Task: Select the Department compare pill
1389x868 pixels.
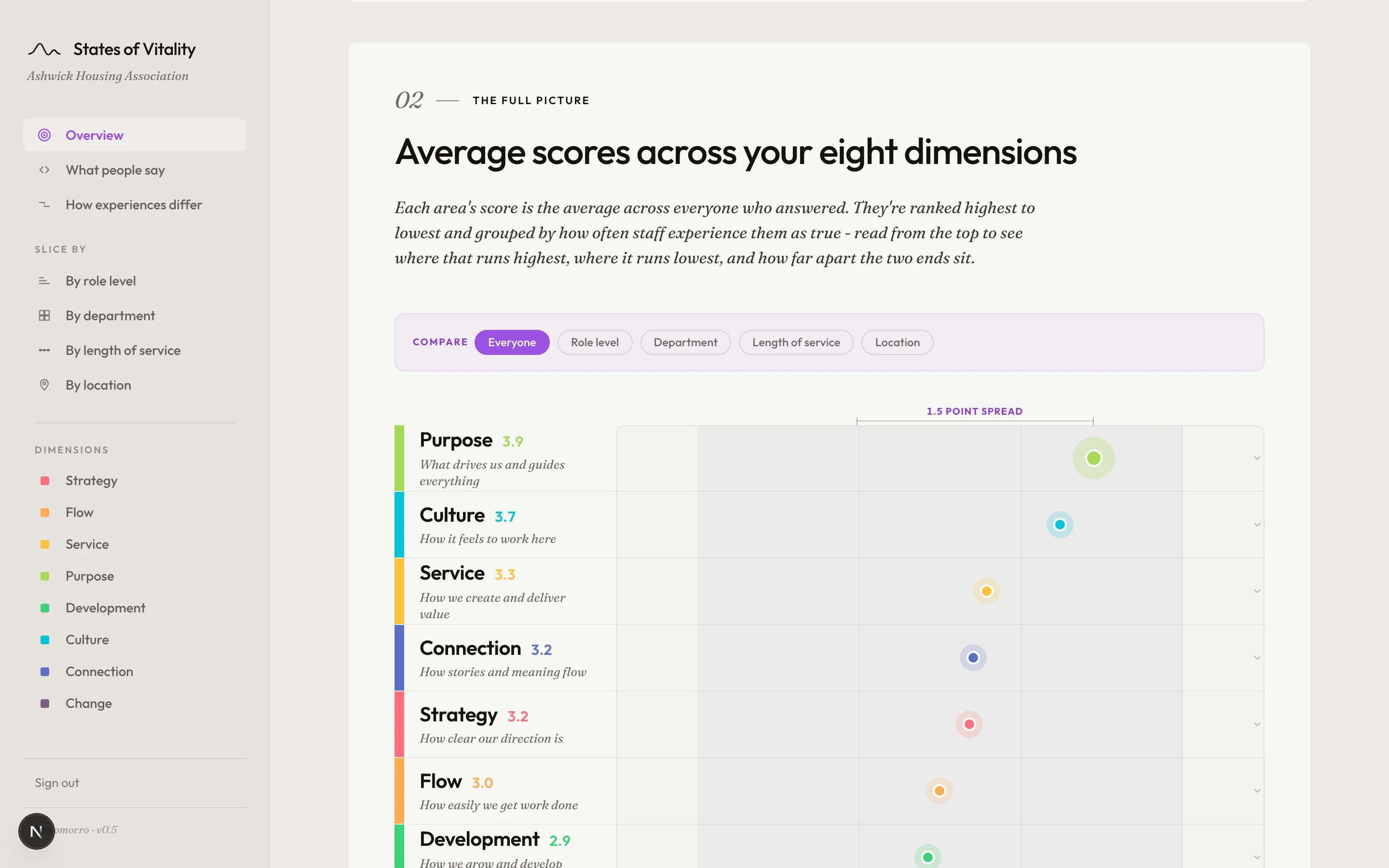Action: pos(685,342)
